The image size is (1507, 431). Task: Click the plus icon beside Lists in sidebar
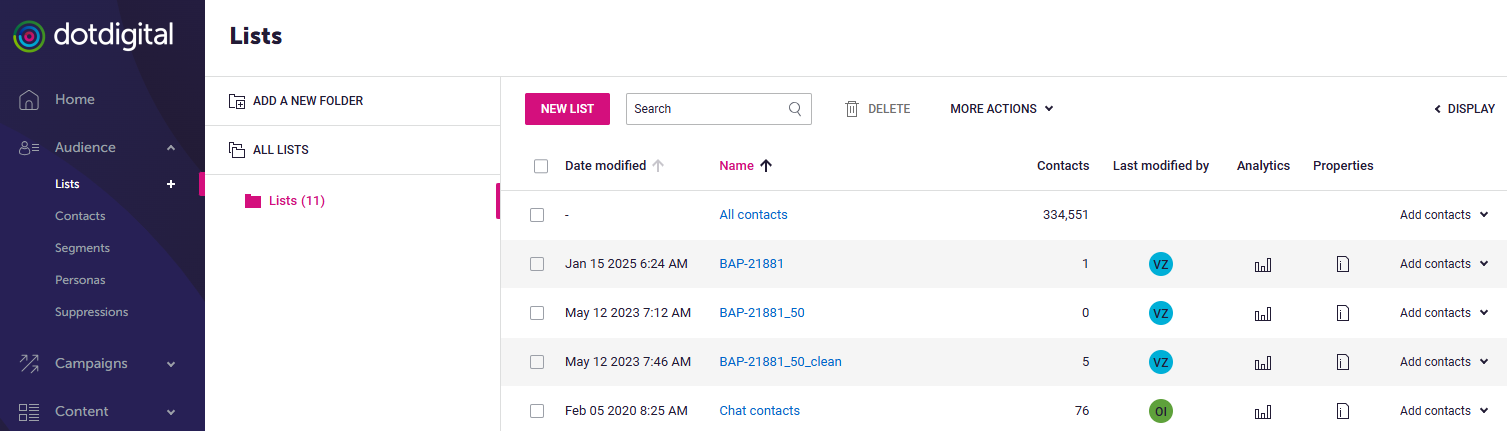(171, 184)
